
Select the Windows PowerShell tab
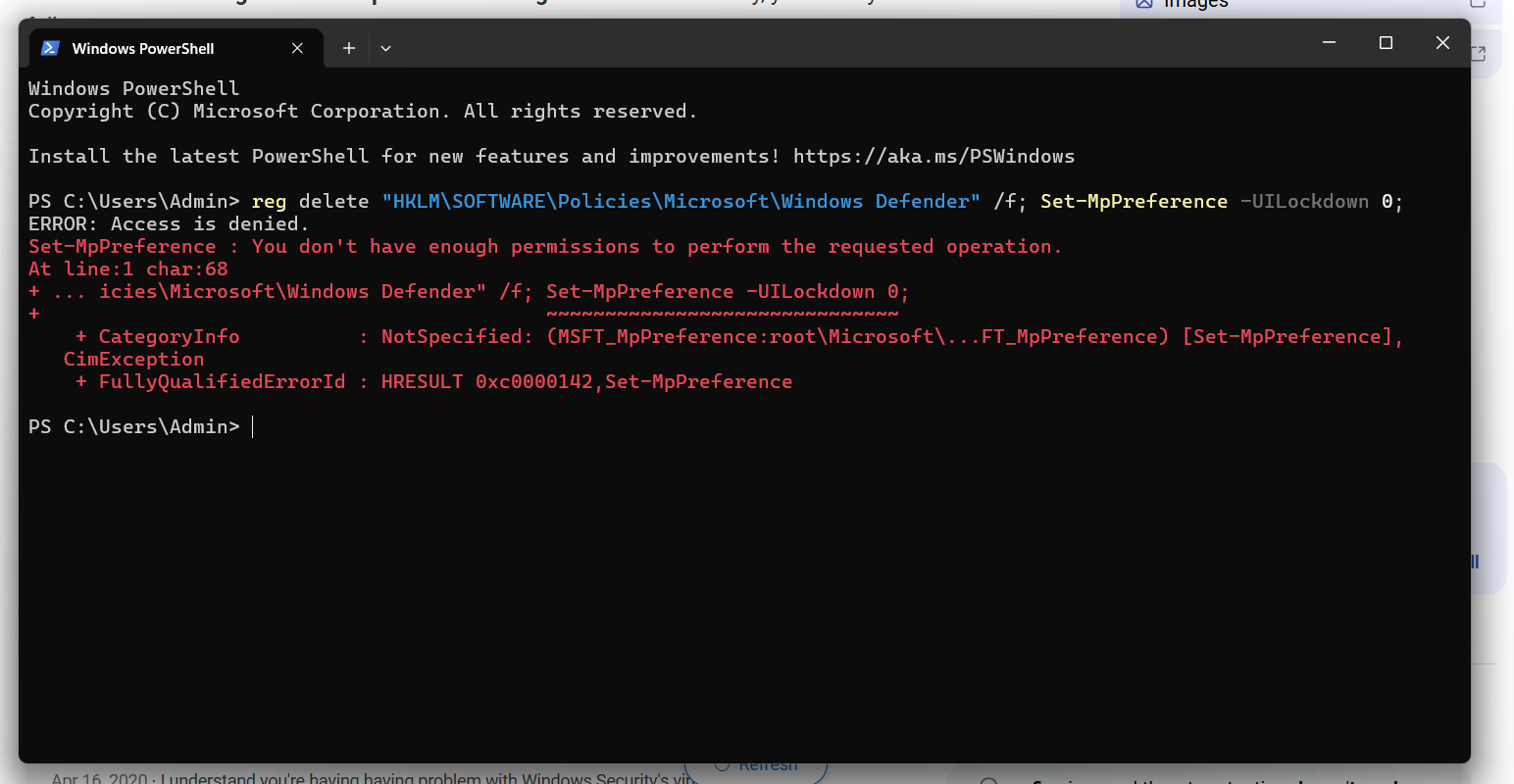click(177, 48)
